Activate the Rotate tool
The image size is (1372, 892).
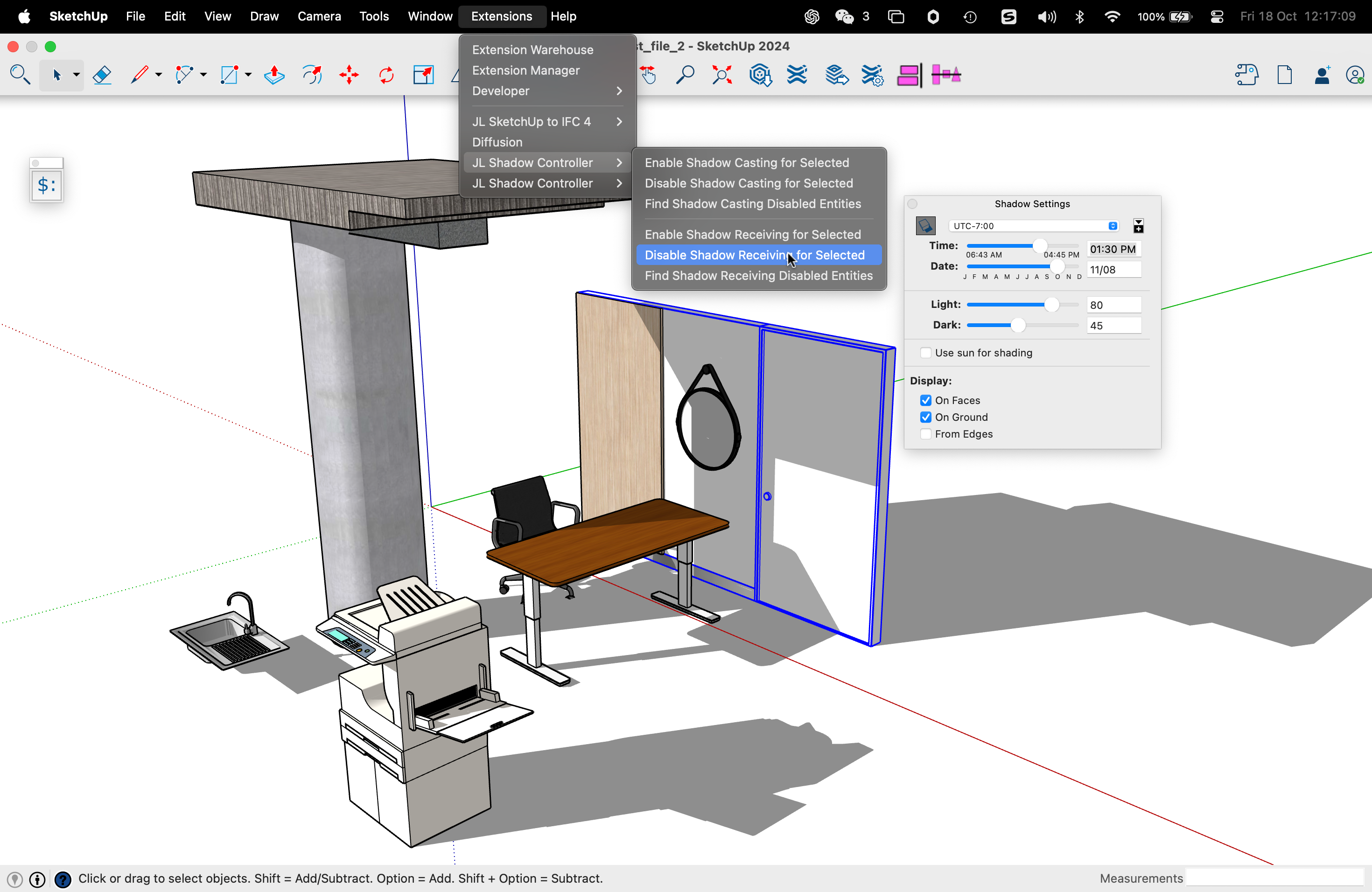[x=385, y=75]
